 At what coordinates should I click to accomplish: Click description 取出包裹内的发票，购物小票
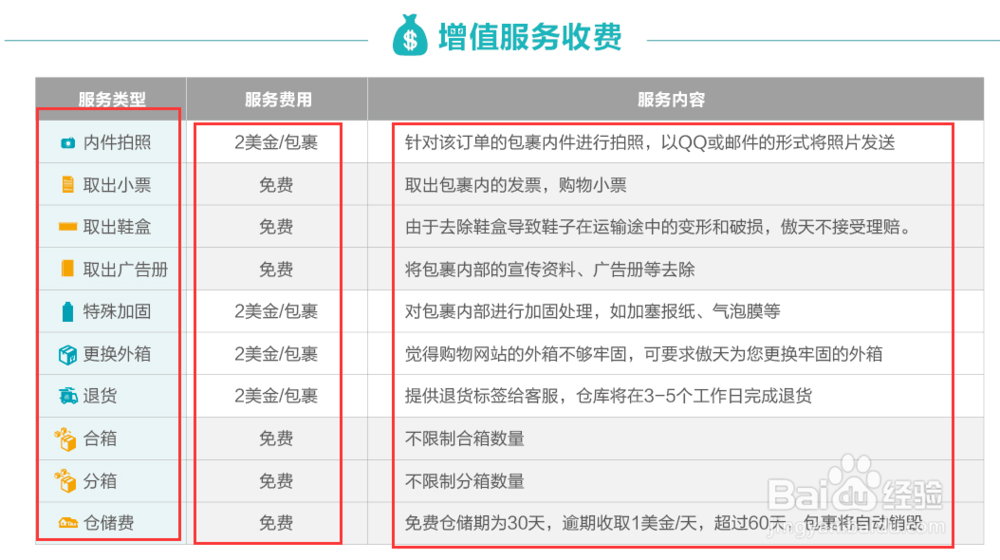(516, 185)
